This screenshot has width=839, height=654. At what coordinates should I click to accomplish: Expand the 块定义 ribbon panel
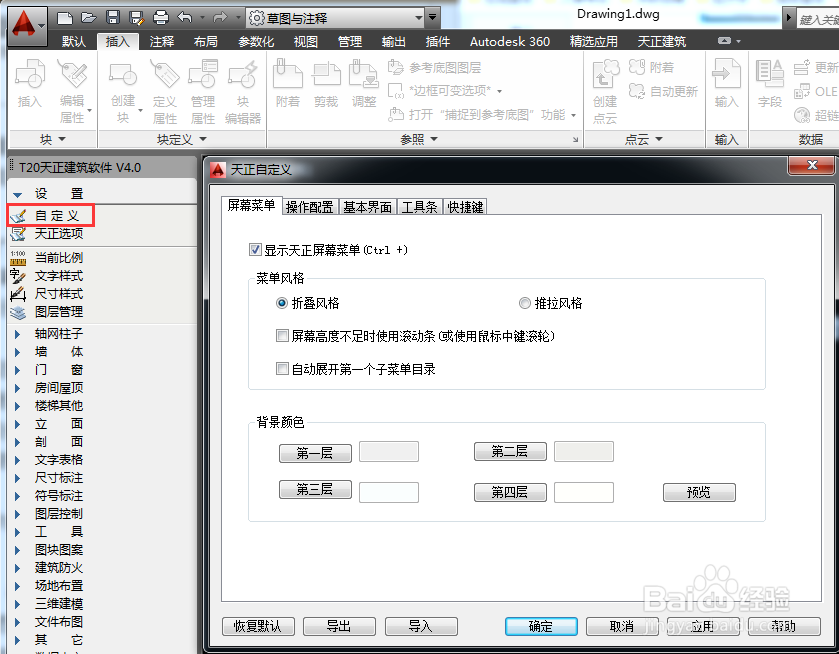point(182,139)
